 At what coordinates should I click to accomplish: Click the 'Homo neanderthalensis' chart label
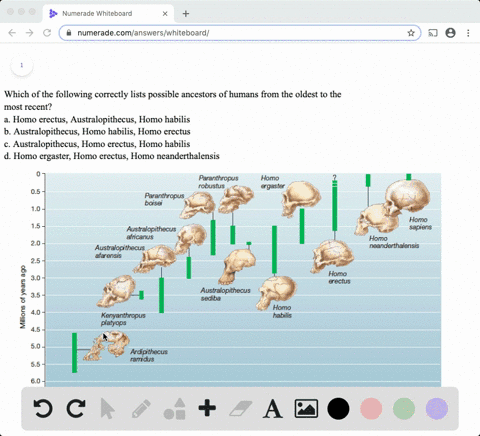coord(394,242)
